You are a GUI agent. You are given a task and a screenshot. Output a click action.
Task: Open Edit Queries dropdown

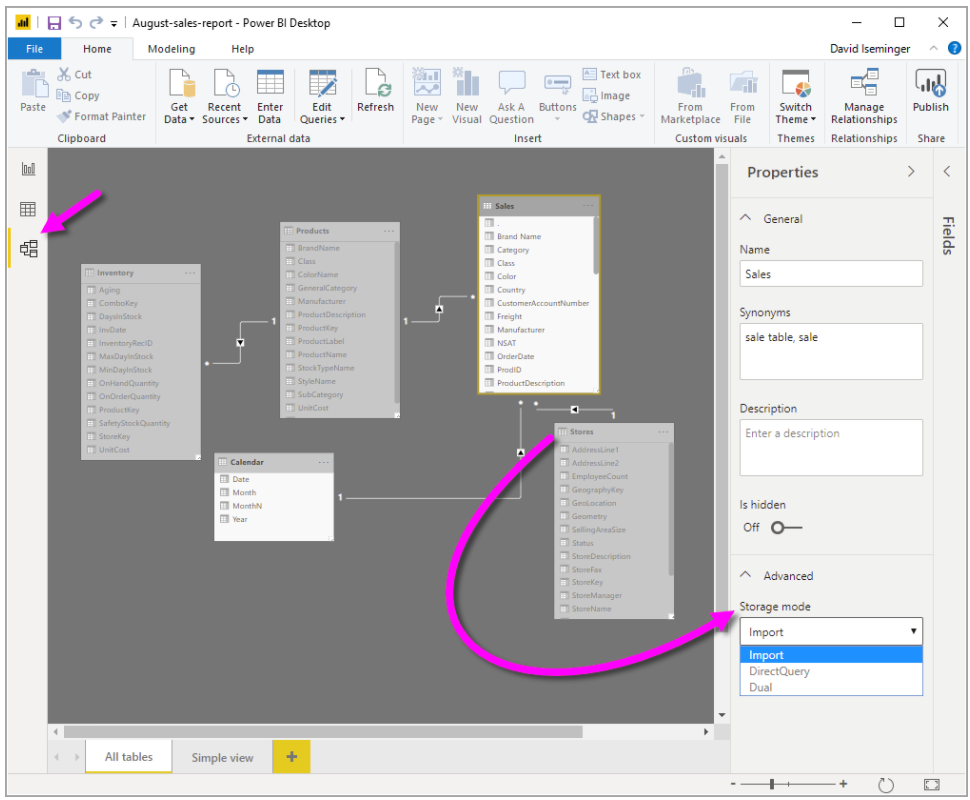(x=322, y=97)
